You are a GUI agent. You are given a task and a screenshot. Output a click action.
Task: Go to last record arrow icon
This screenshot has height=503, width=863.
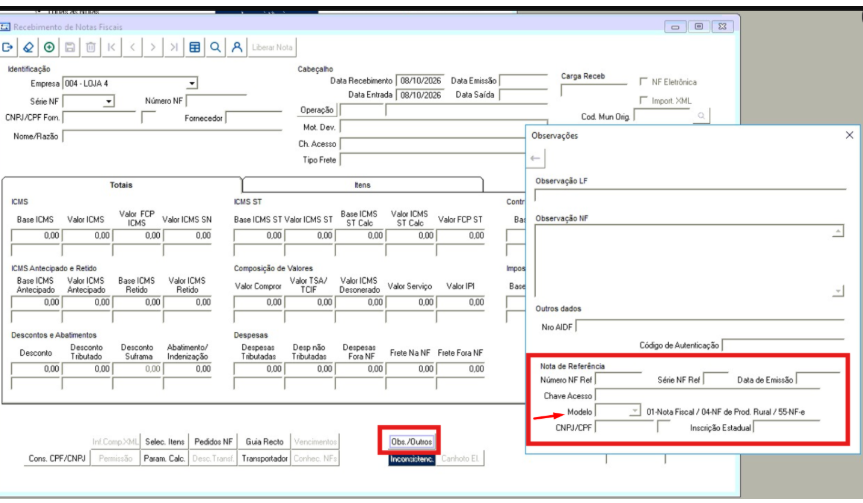[x=174, y=47]
